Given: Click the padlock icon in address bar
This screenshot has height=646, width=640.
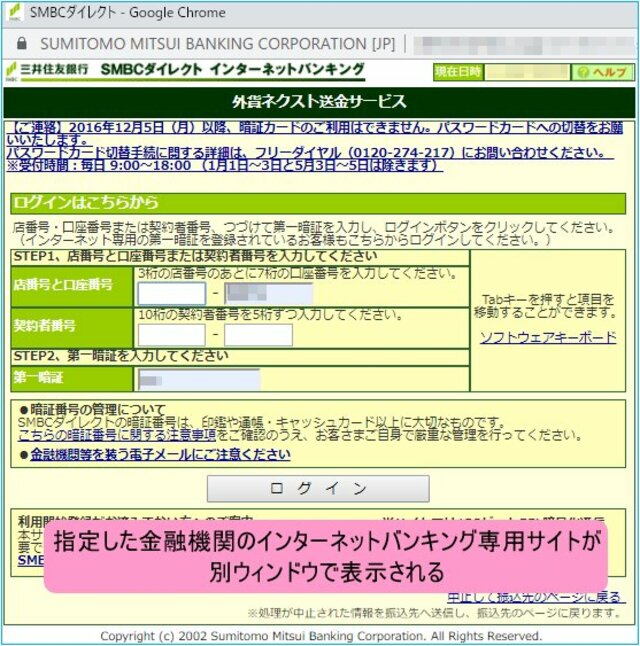Looking at the screenshot, I should (22, 43).
